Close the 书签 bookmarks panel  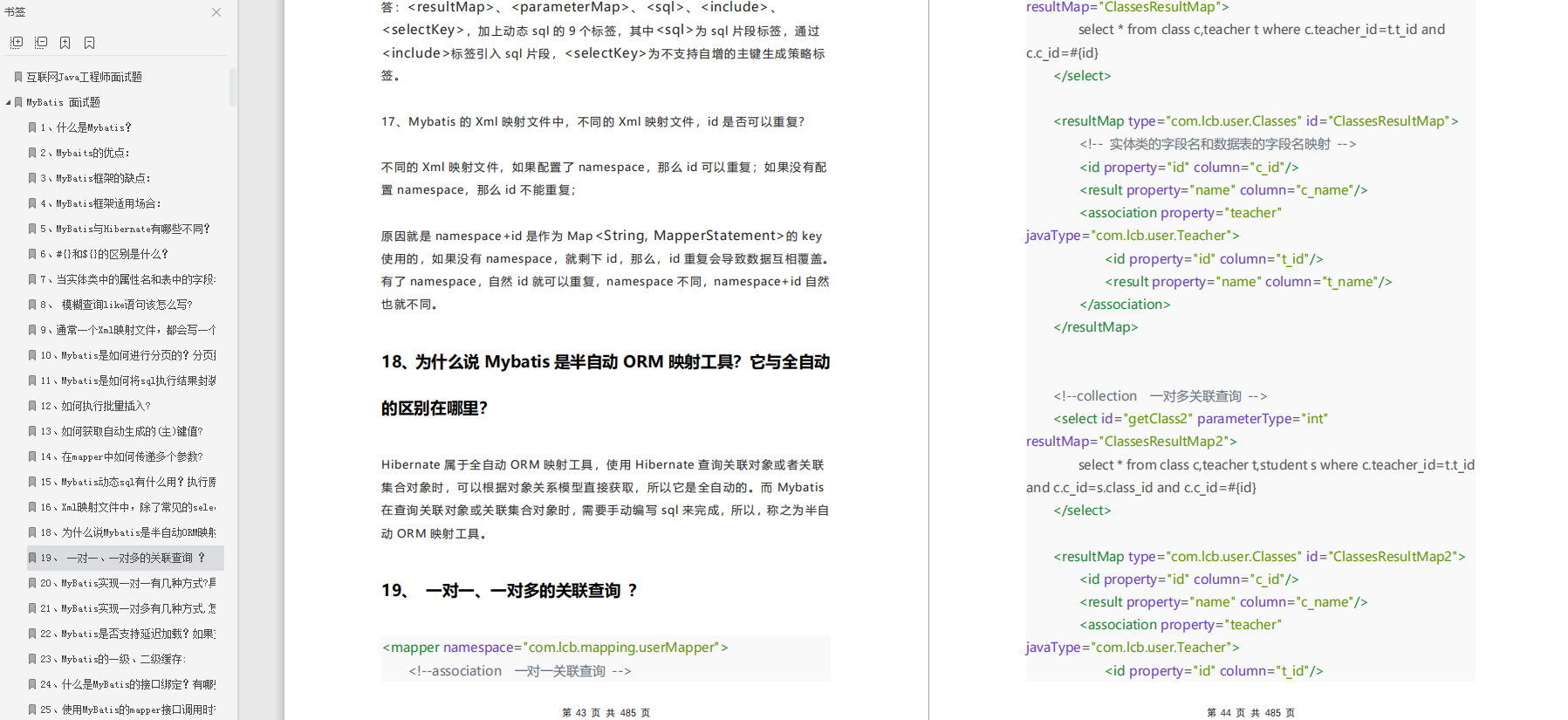click(x=216, y=12)
